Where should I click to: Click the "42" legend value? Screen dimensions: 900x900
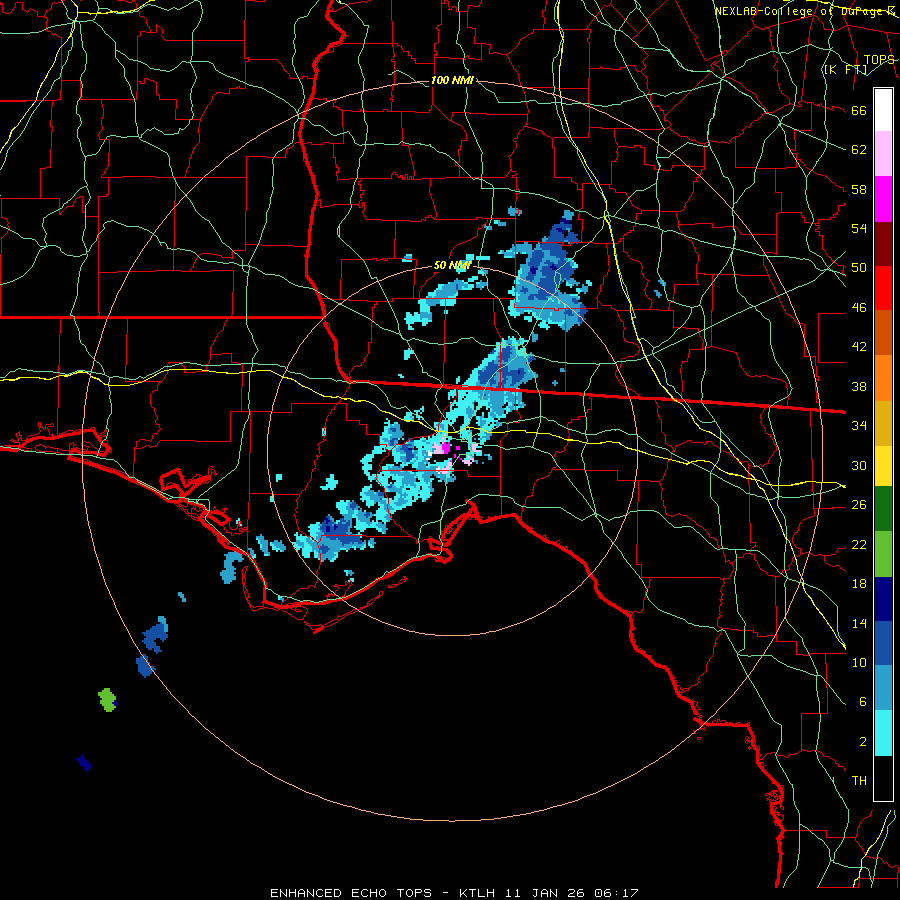click(859, 347)
